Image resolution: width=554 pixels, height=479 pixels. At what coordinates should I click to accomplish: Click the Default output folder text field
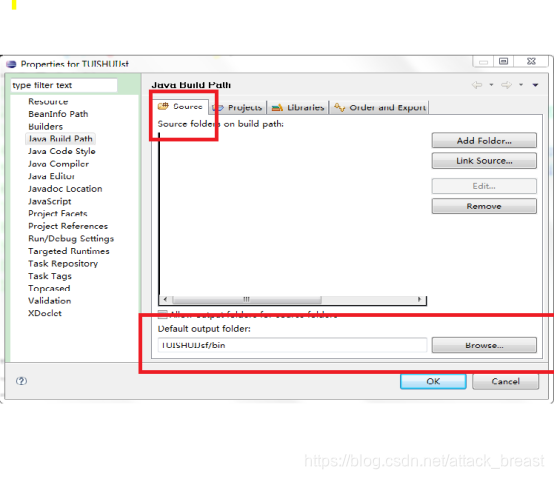click(x=292, y=345)
